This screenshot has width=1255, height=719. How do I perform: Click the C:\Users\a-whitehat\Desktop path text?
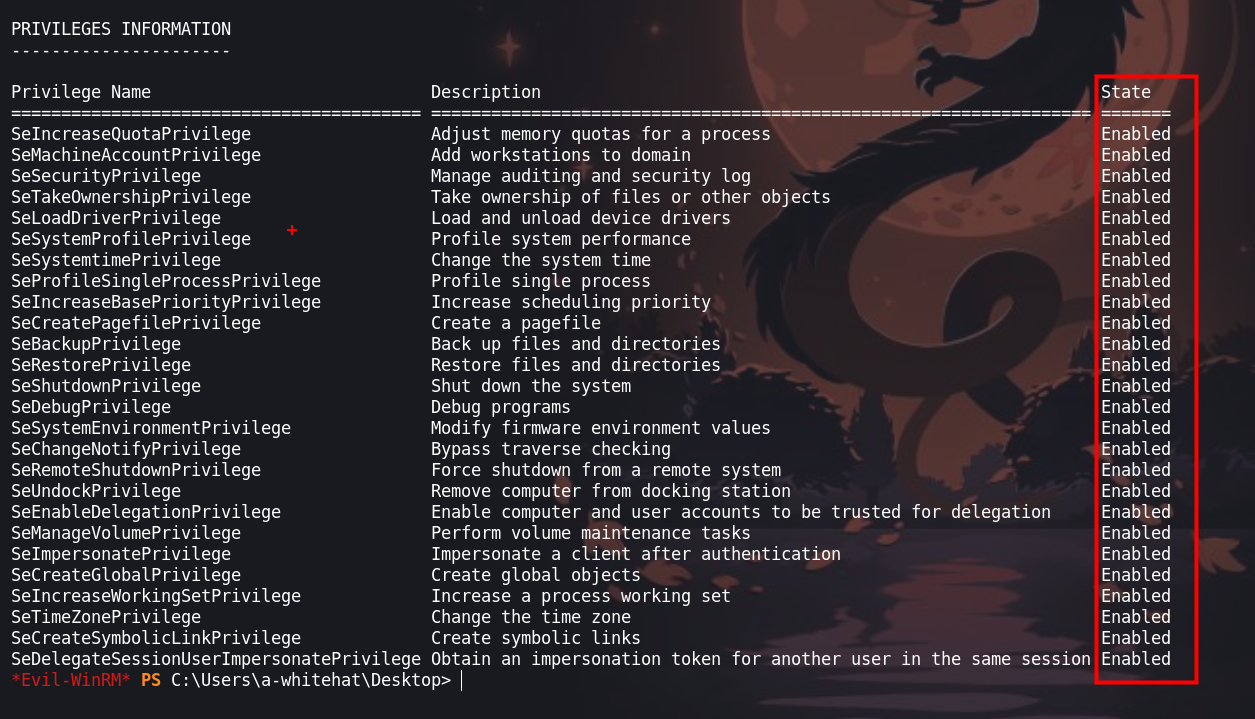click(308, 681)
